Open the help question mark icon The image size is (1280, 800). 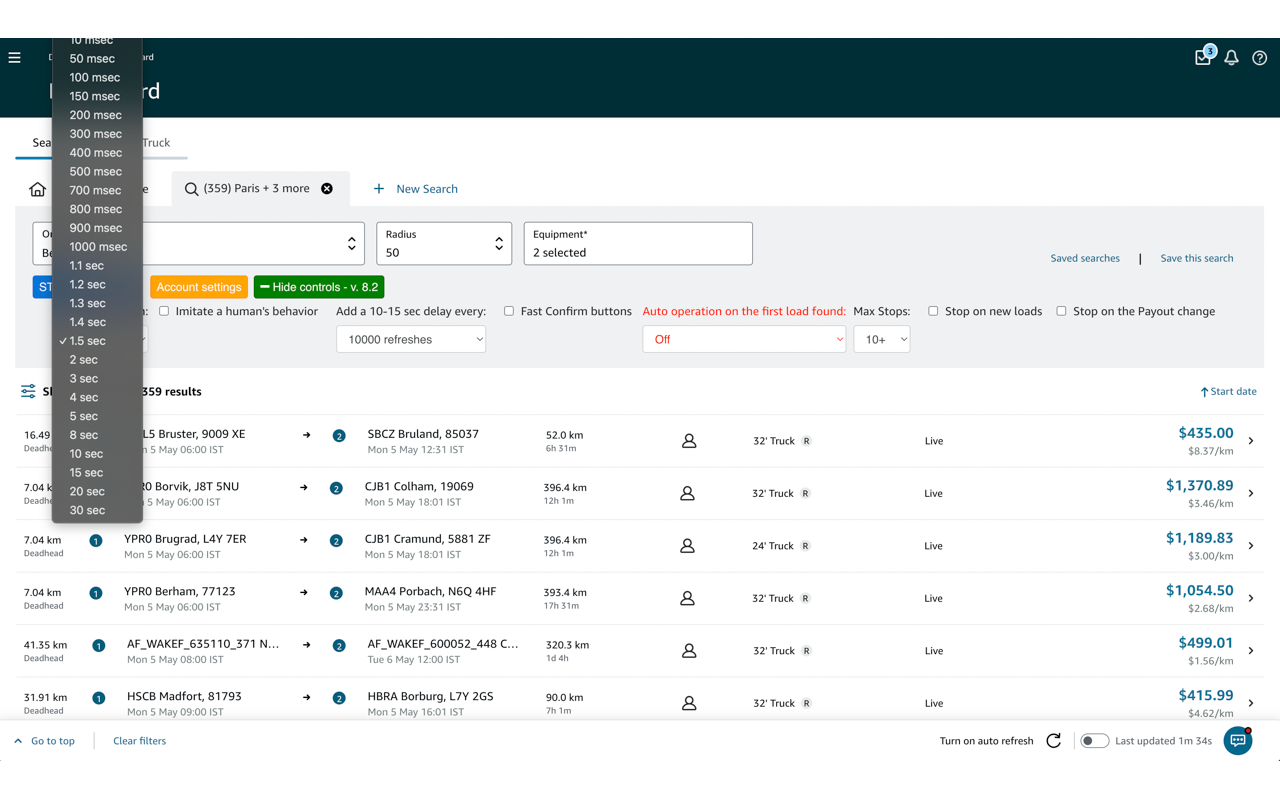(x=1259, y=58)
